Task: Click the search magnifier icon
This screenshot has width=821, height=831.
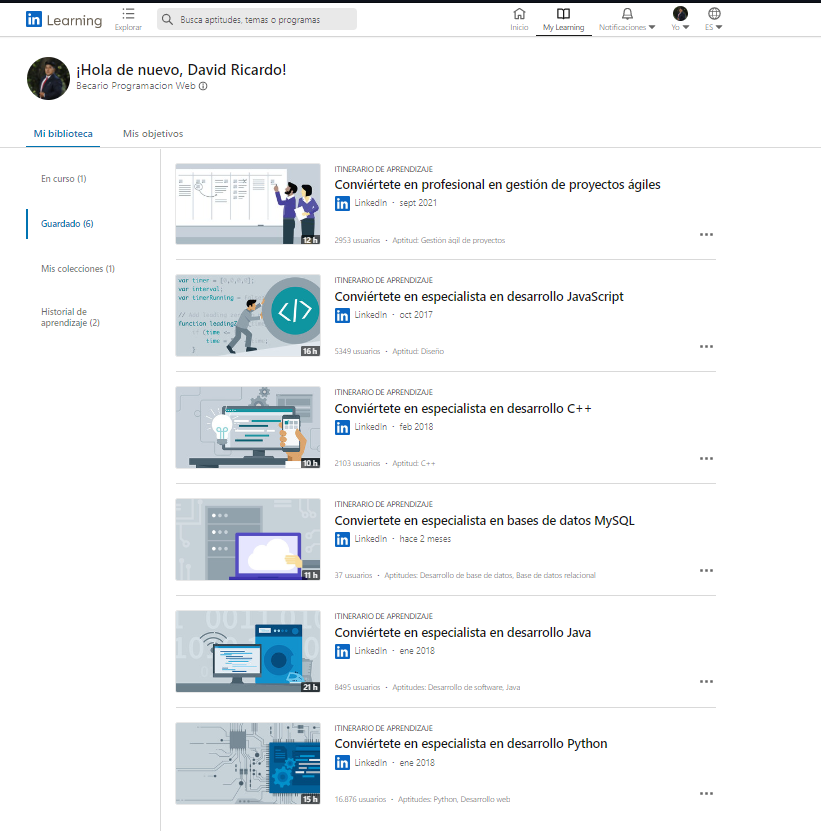Action: (167, 20)
